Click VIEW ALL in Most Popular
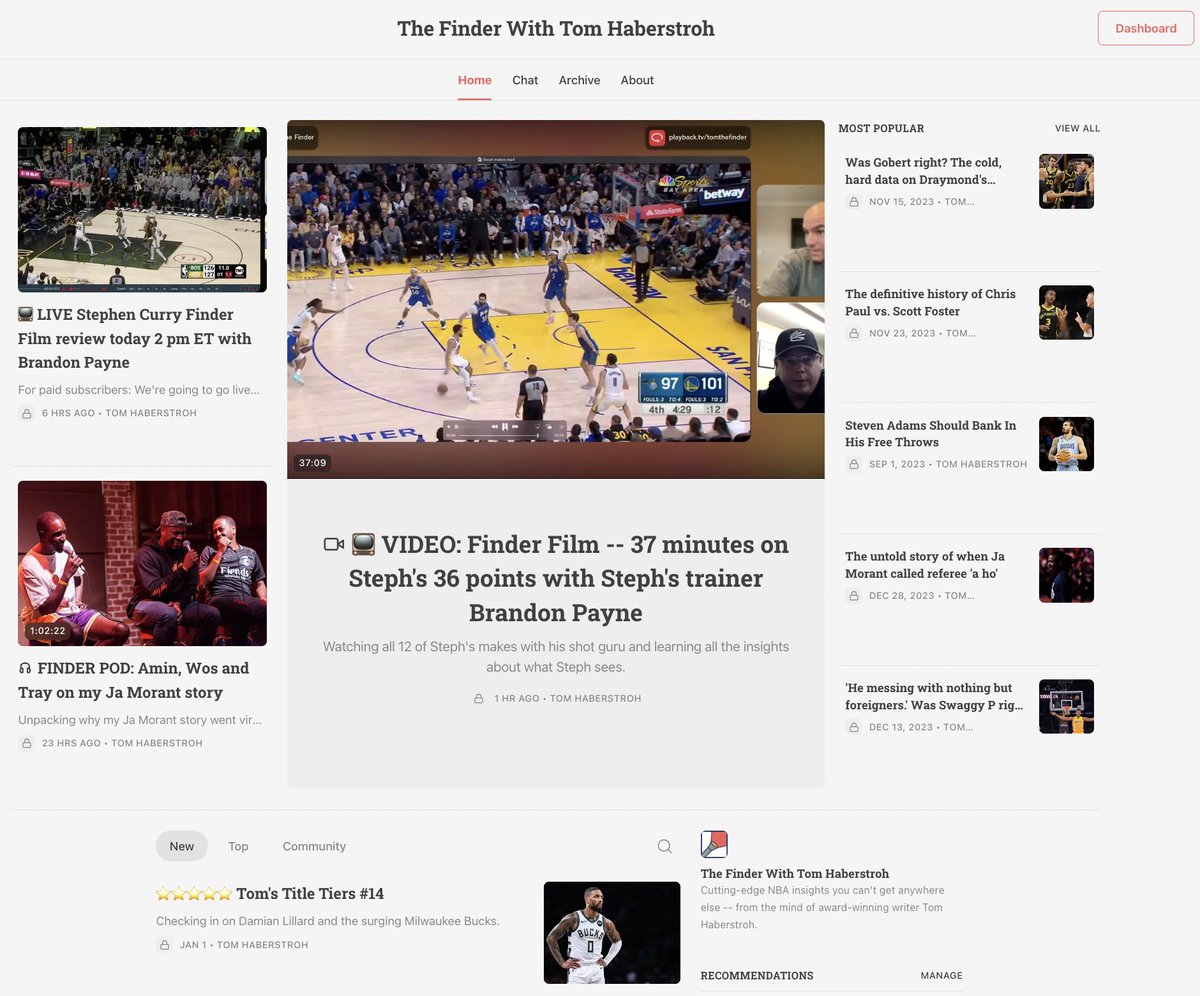 [1077, 128]
